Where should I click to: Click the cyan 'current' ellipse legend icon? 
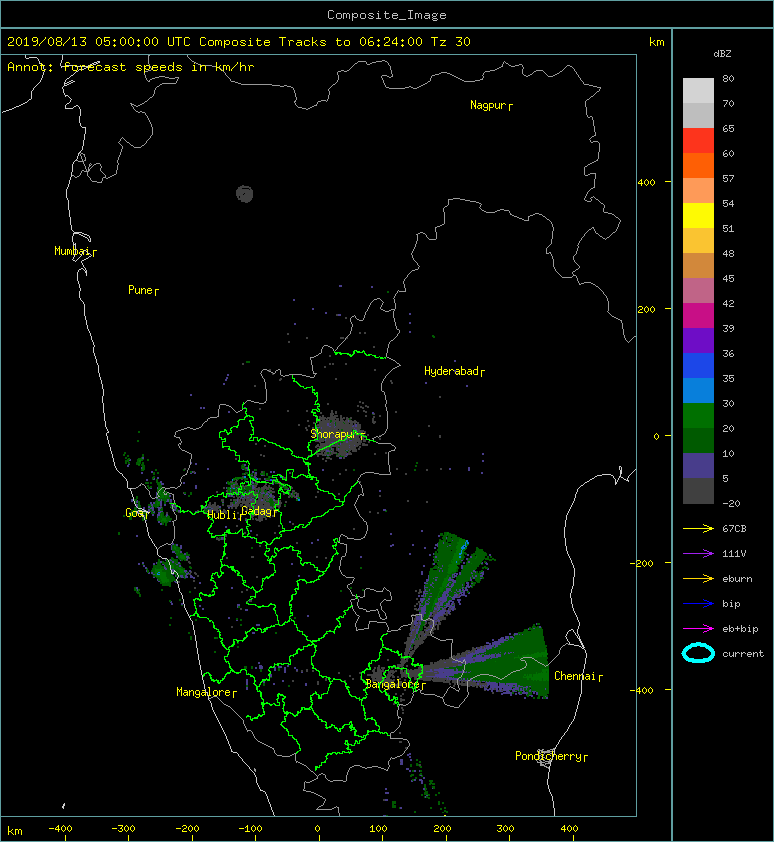click(x=698, y=653)
